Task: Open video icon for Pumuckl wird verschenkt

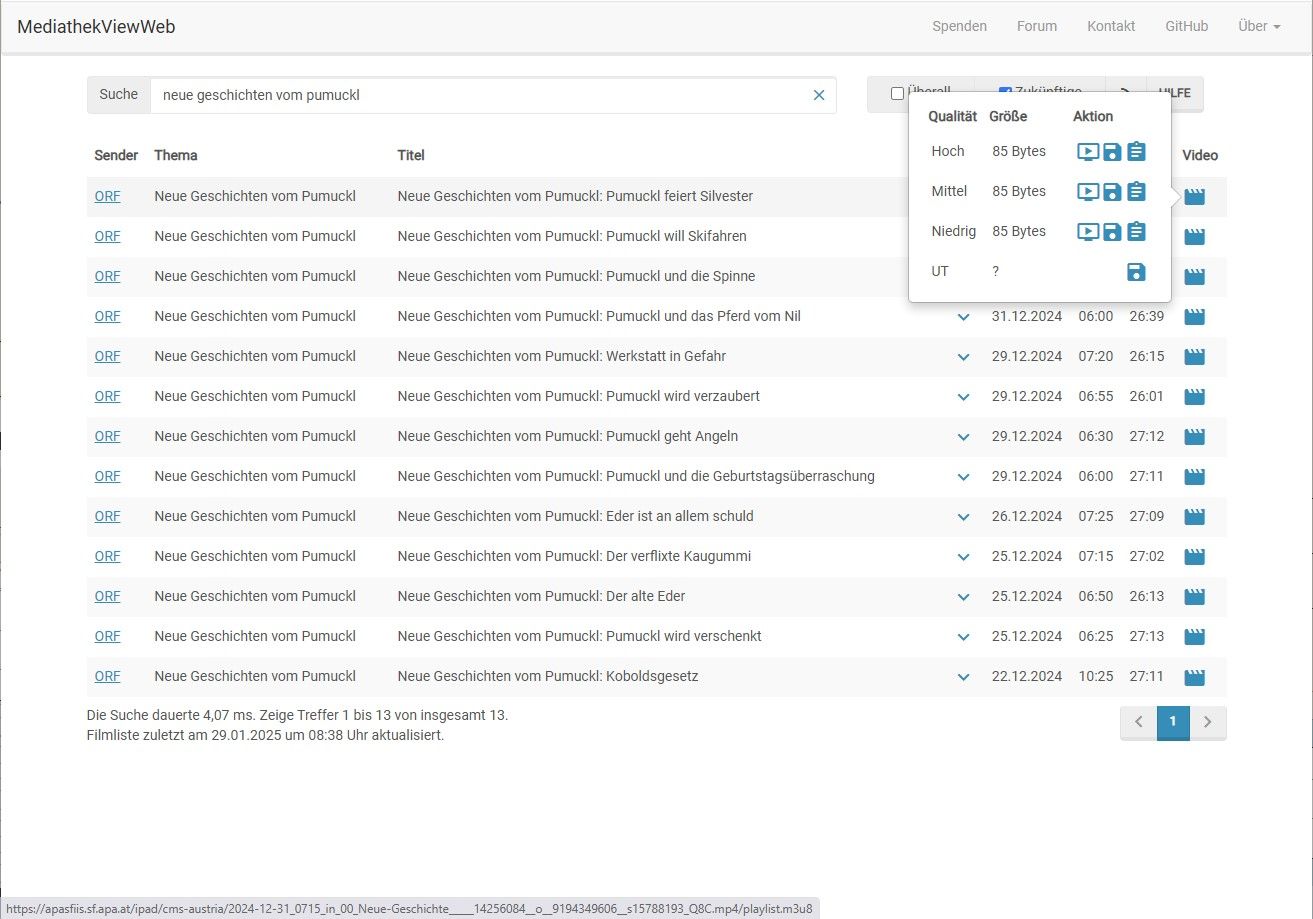Action: (x=1194, y=637)
